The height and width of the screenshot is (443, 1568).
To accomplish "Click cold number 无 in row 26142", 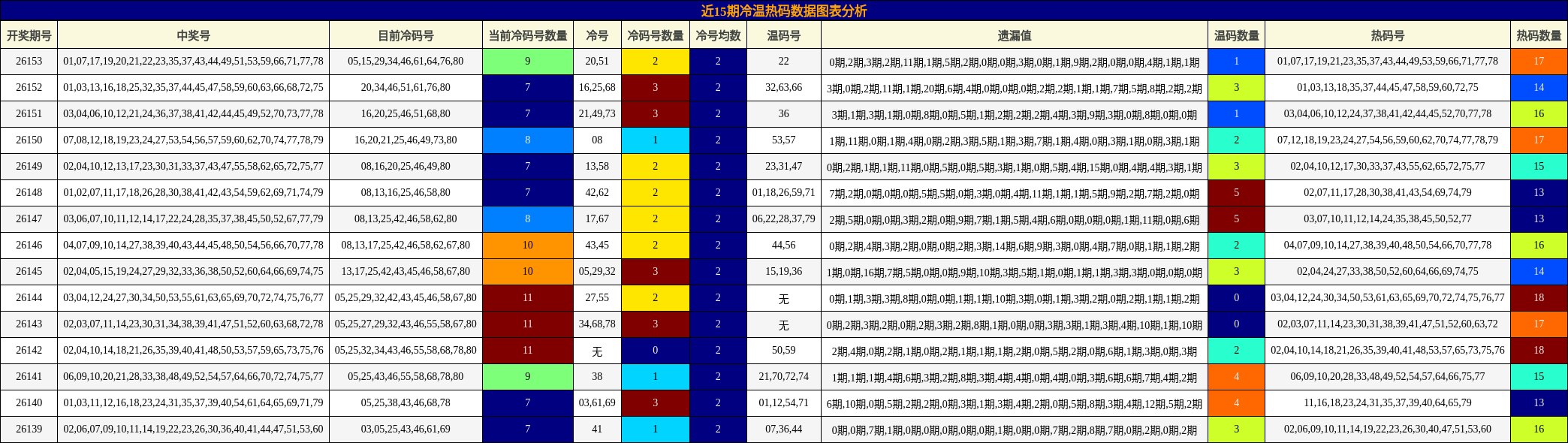I will click(597, 351).
